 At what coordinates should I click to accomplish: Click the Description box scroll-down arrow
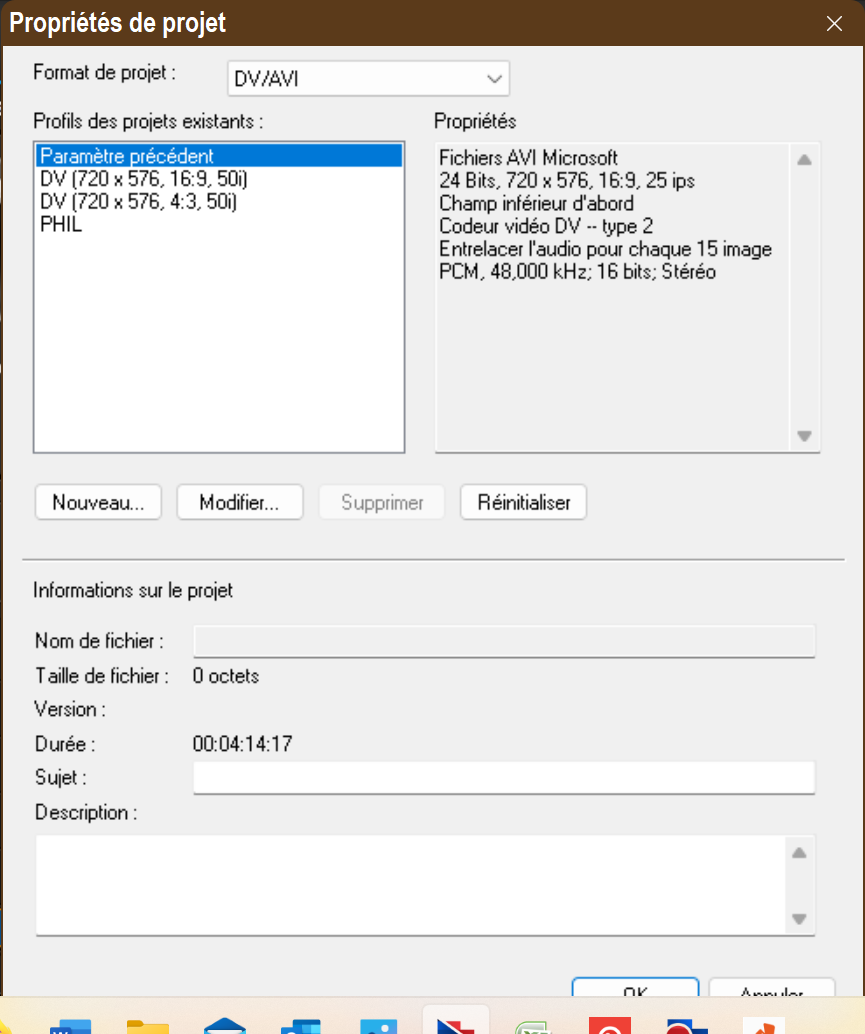[799, 919]
